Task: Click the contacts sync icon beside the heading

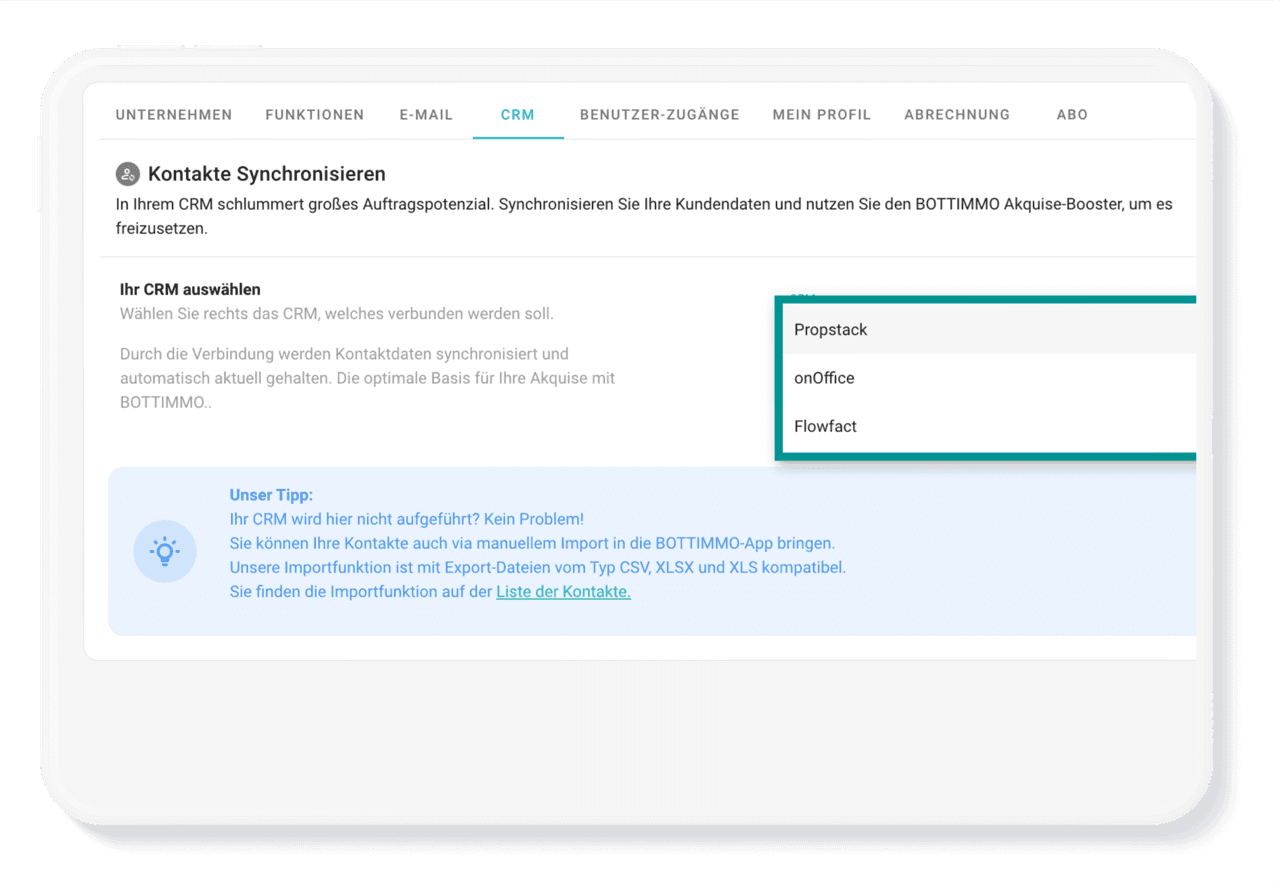Action: [x=127, y=173]
